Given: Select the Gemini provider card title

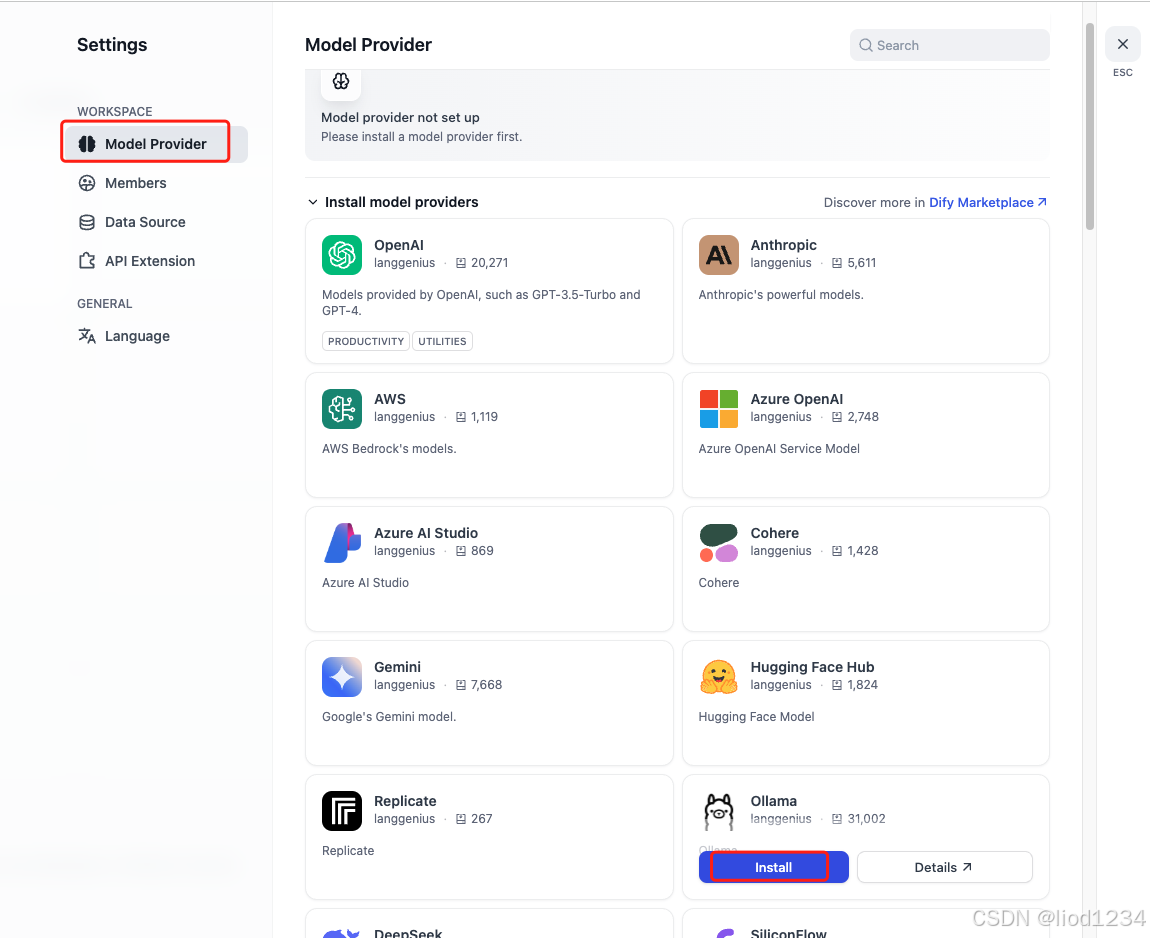Looking at the screenshot, I should pos(398,667).
